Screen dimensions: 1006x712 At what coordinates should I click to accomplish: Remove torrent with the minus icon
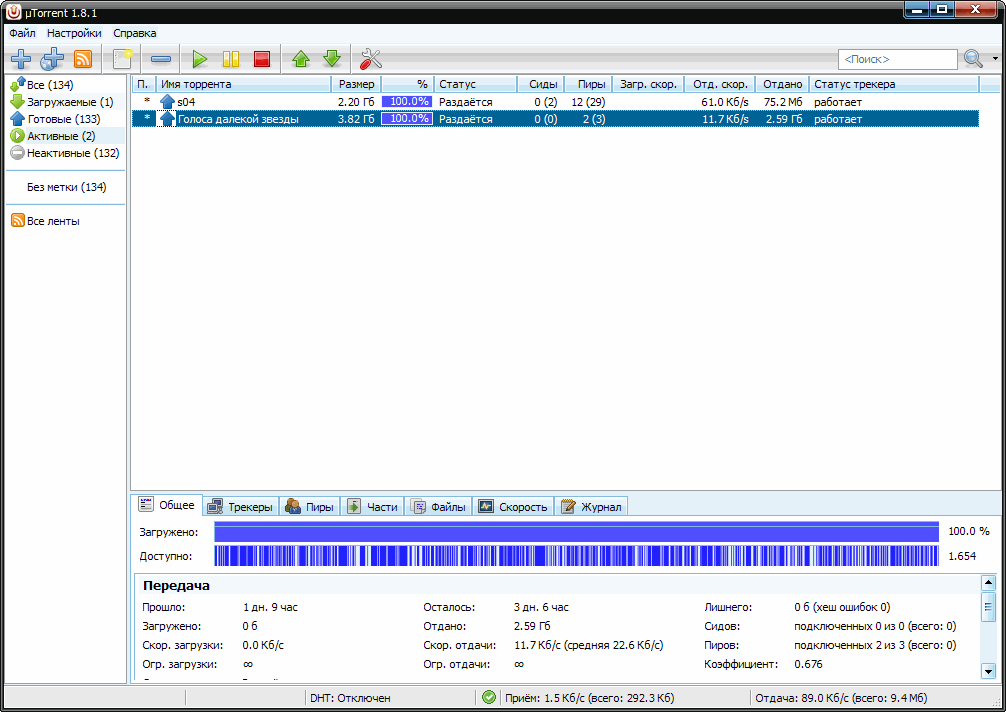pos(160,59)
